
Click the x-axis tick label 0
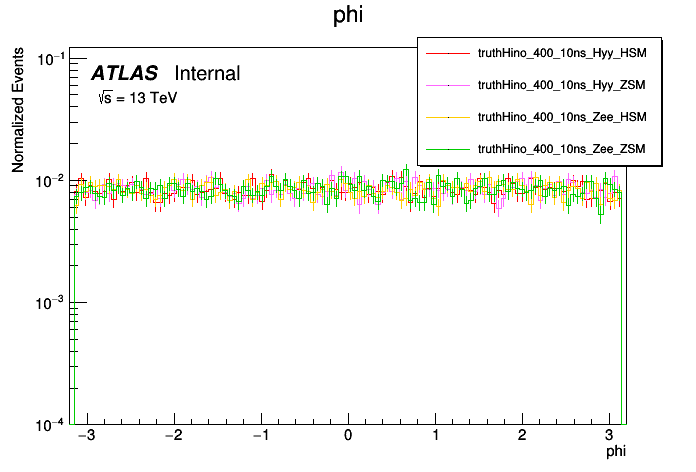(x=348, y=436)
